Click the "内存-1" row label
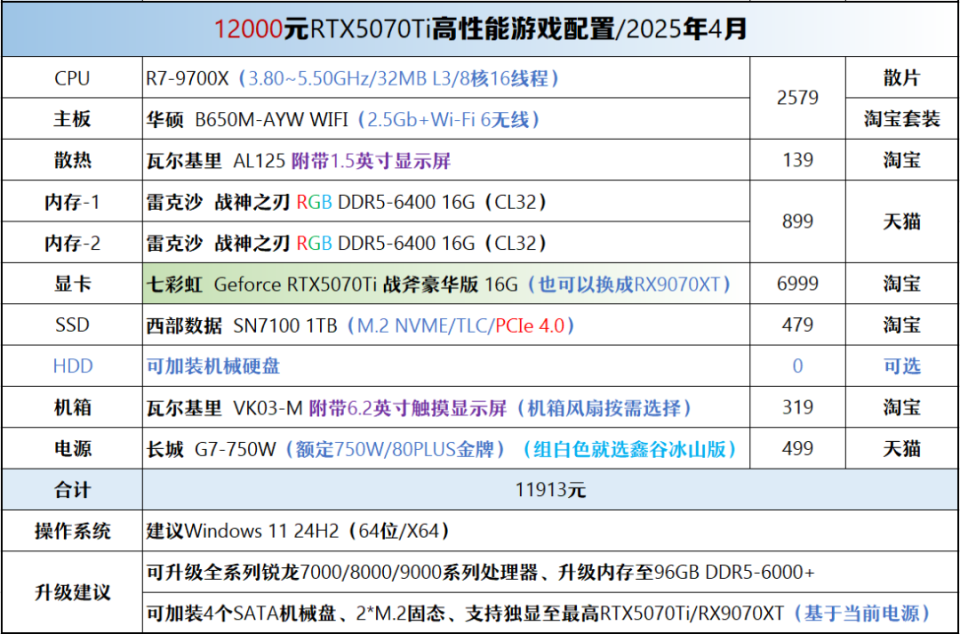 [72, 201]
